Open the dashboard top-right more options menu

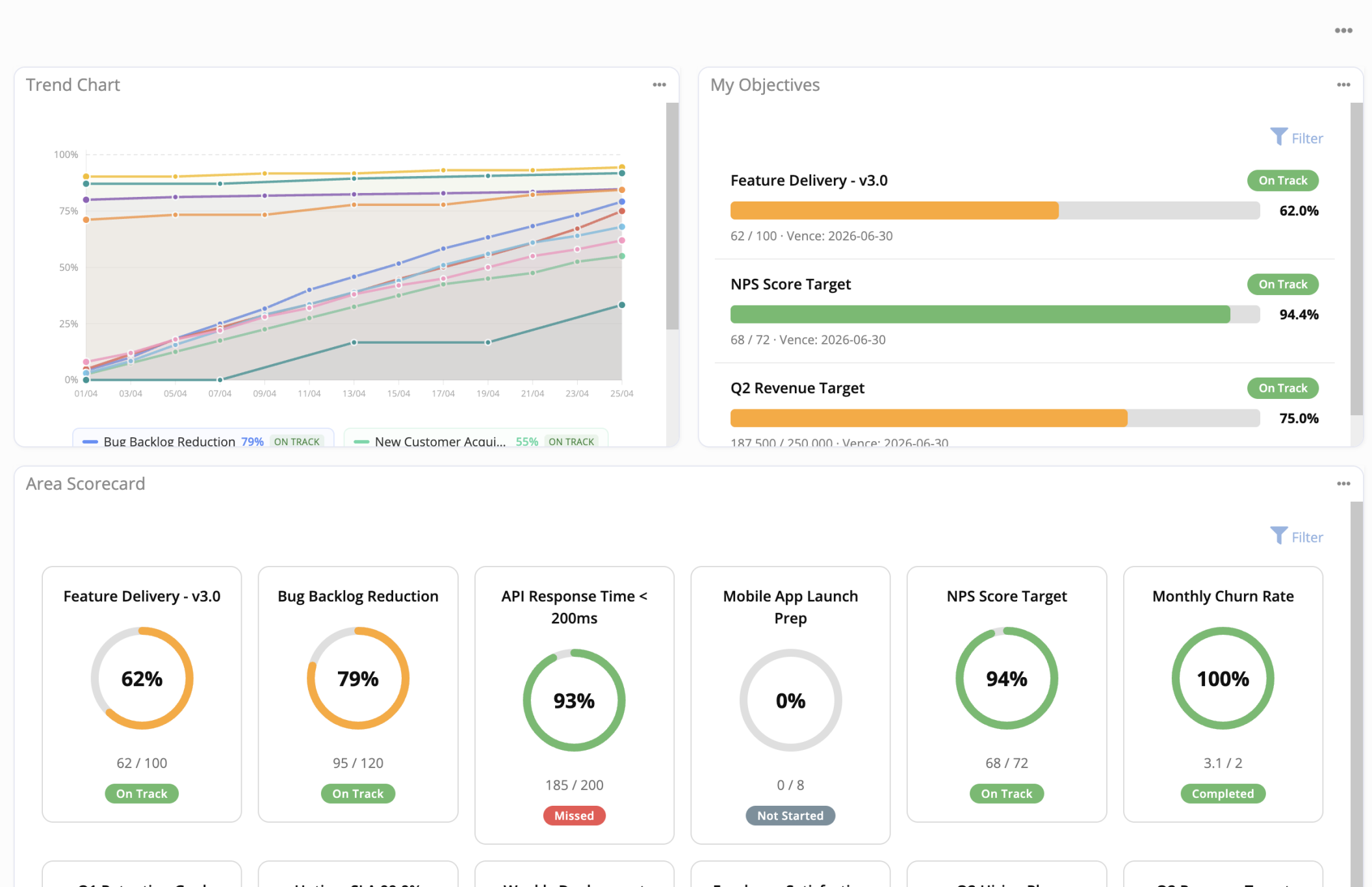1343,31
